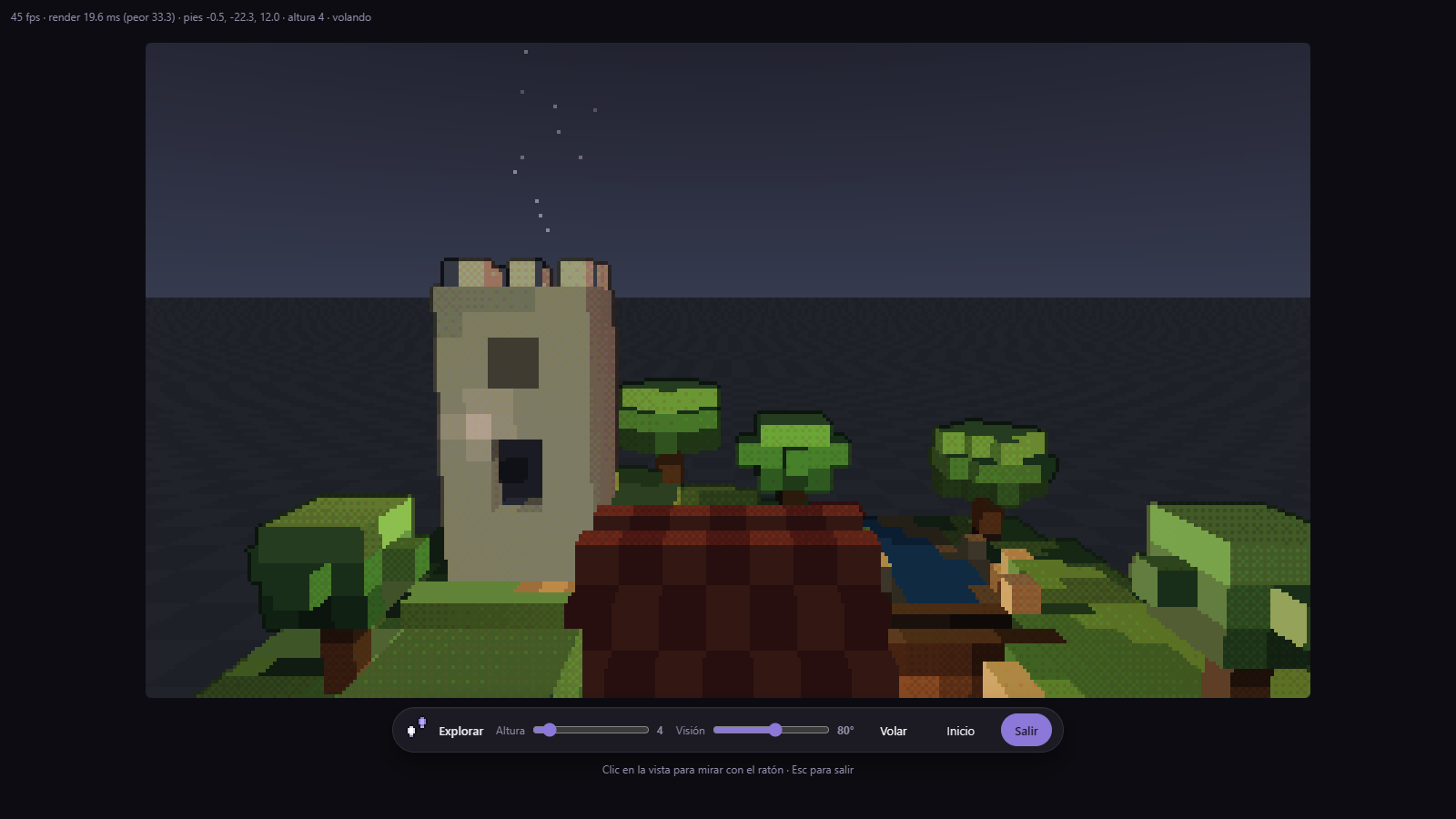Viewport: 1456px width, 819px height.
Task: Exit explore mode with Salir button
Action: coord(1026,731)
